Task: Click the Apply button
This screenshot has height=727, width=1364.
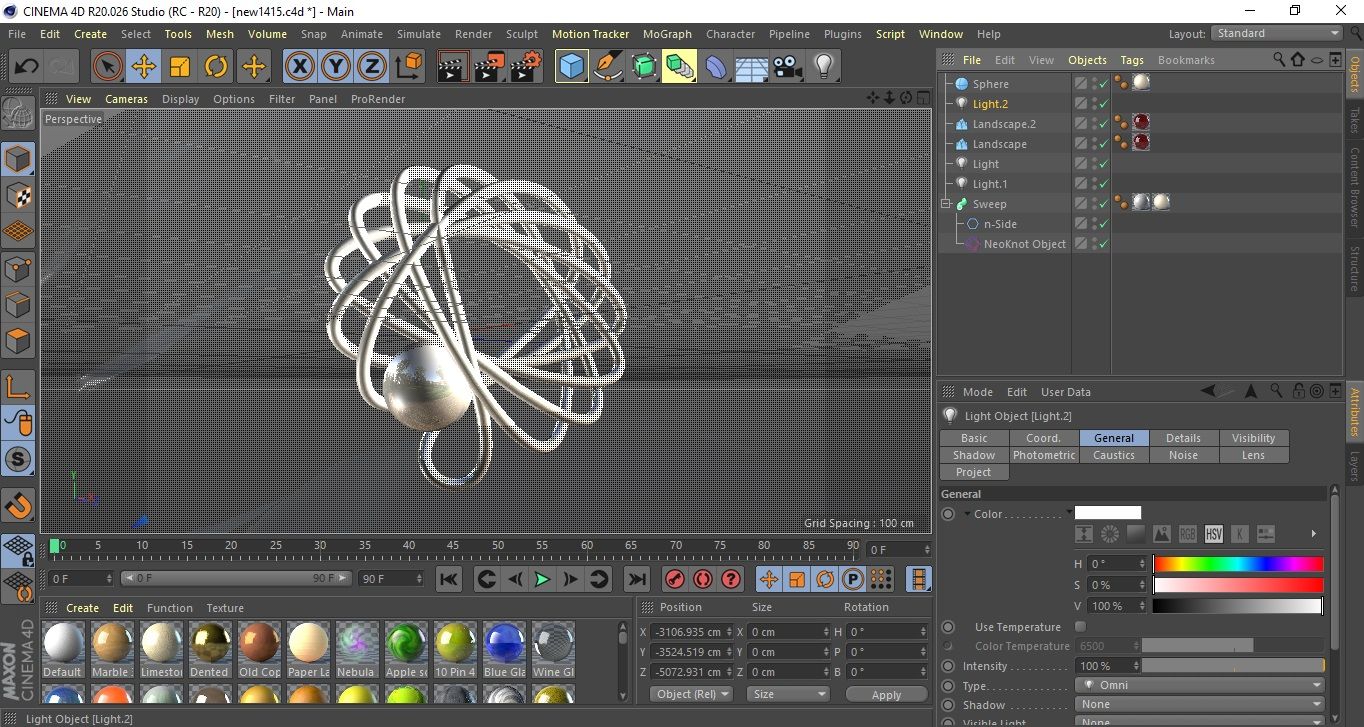Action: (886, 694)
